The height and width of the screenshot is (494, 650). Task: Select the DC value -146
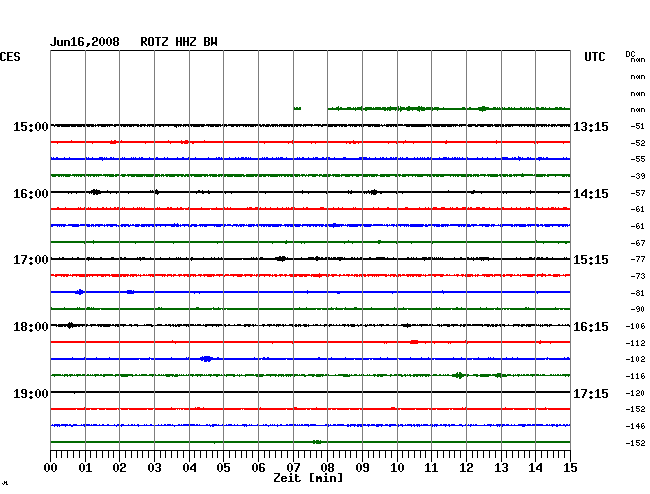coord(635,426)
